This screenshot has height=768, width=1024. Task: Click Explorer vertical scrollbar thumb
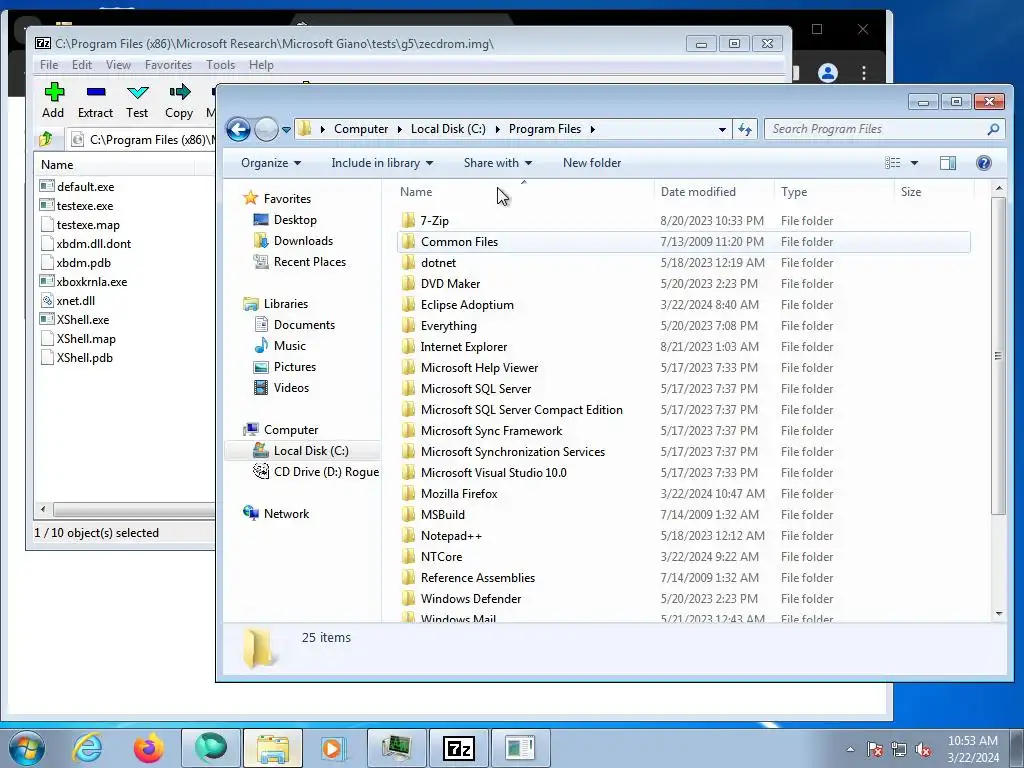tap(998, 356)
